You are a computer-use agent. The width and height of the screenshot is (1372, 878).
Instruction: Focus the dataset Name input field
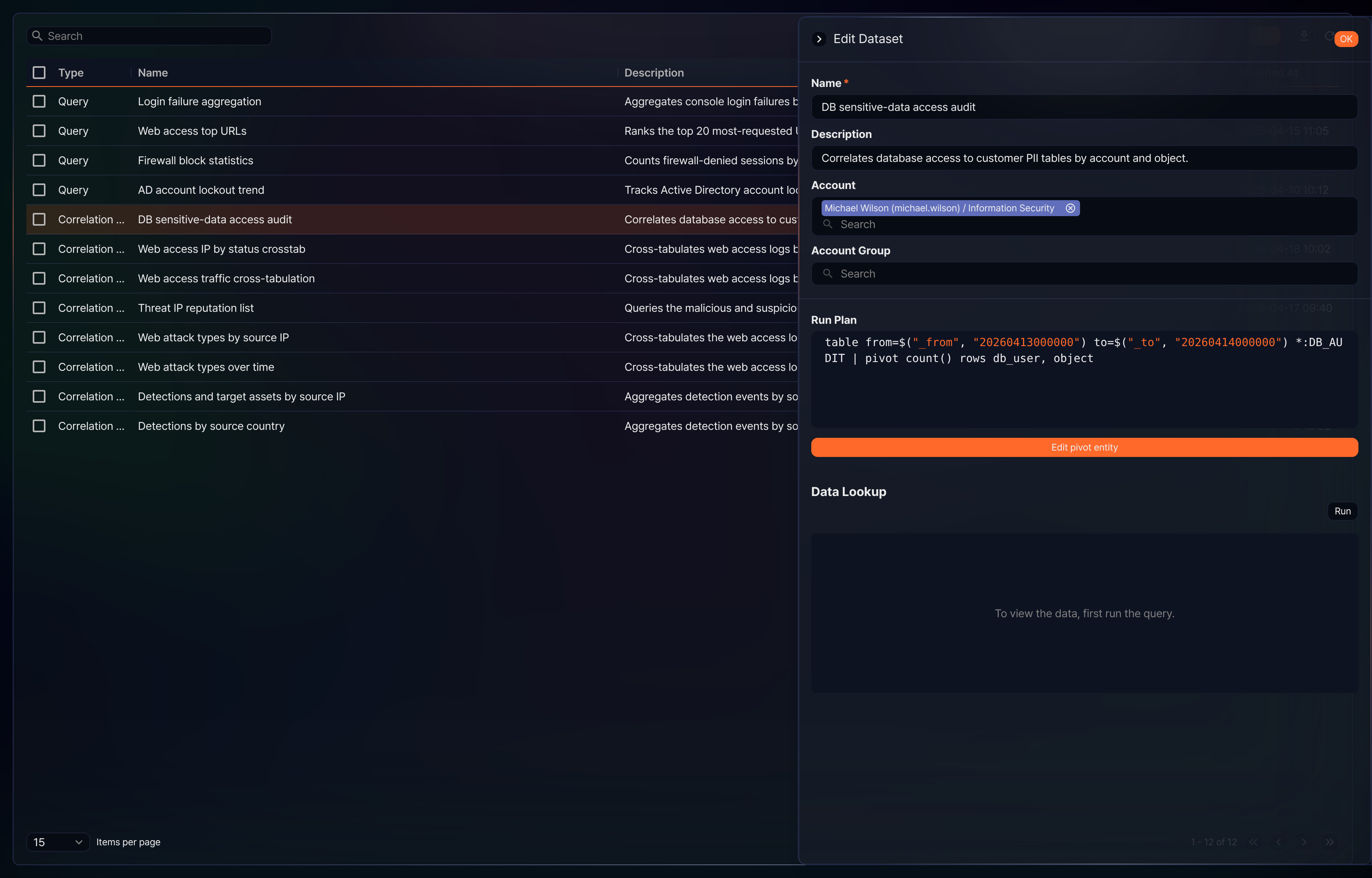(x=1084, y=107)
